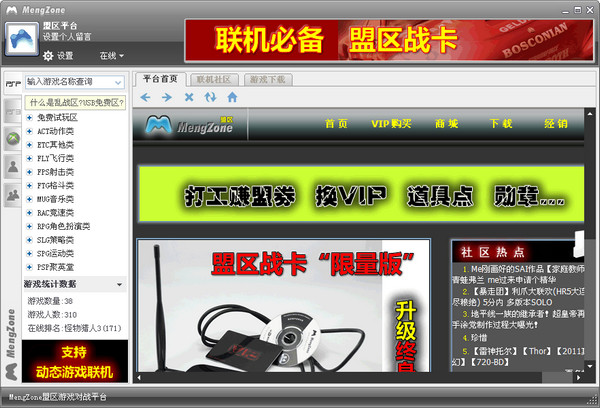Click 设置个人留言 personal message
This screenshot has height=408, width=600.
point(67,37)
